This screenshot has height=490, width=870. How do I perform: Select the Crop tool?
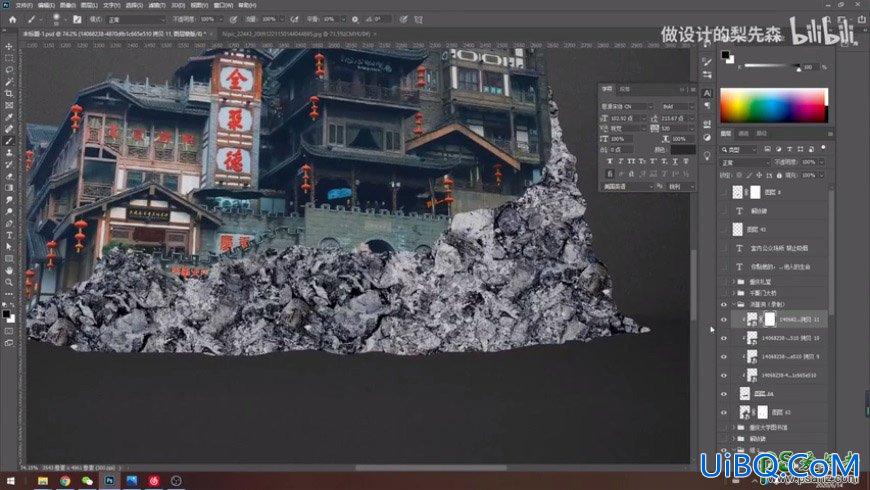(x=9, y=94)
